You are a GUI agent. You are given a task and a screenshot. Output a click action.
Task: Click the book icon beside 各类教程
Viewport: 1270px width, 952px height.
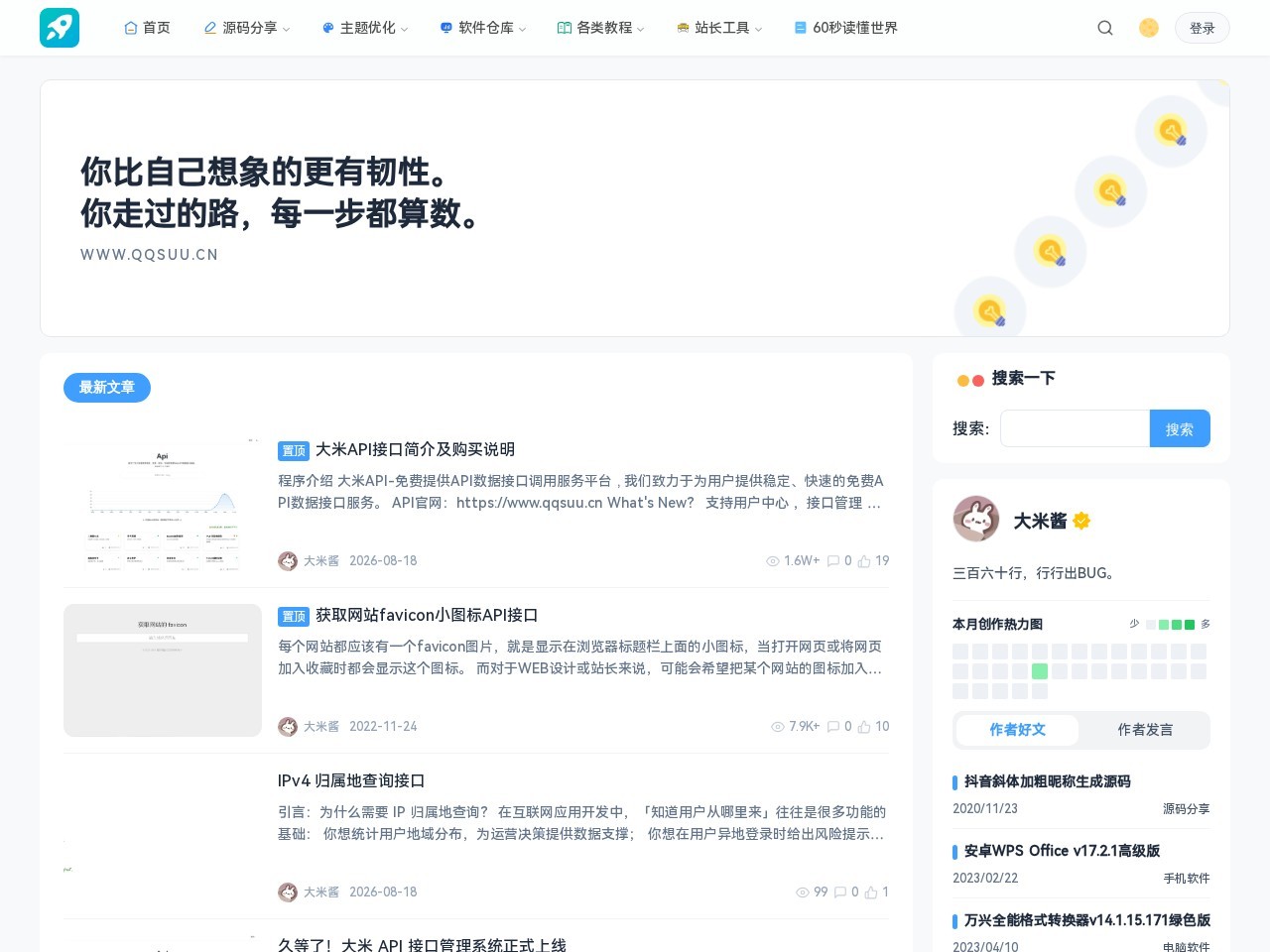(x=564, y=28)
